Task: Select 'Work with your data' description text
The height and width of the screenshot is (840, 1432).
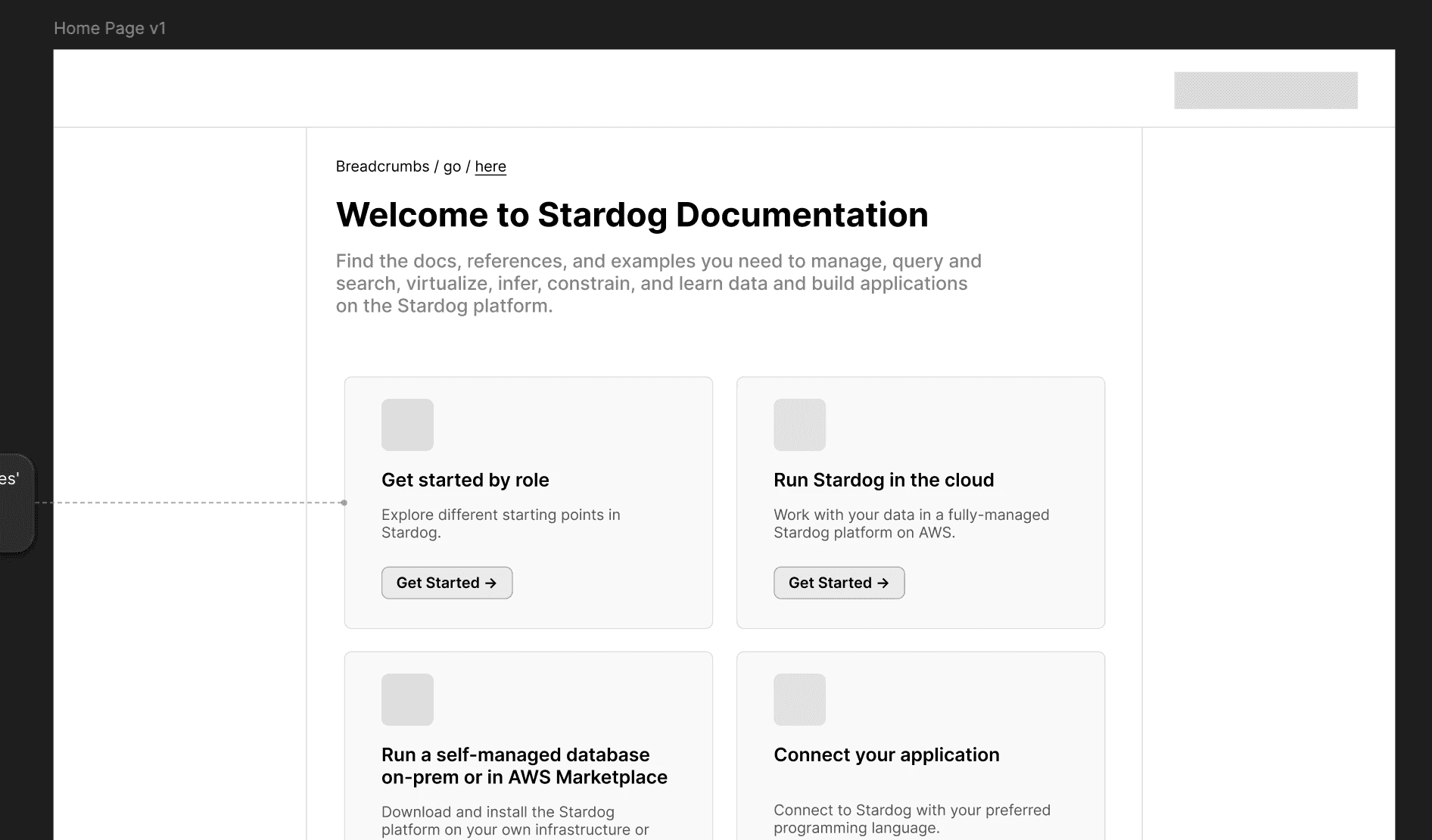Action: coord(911,524)
